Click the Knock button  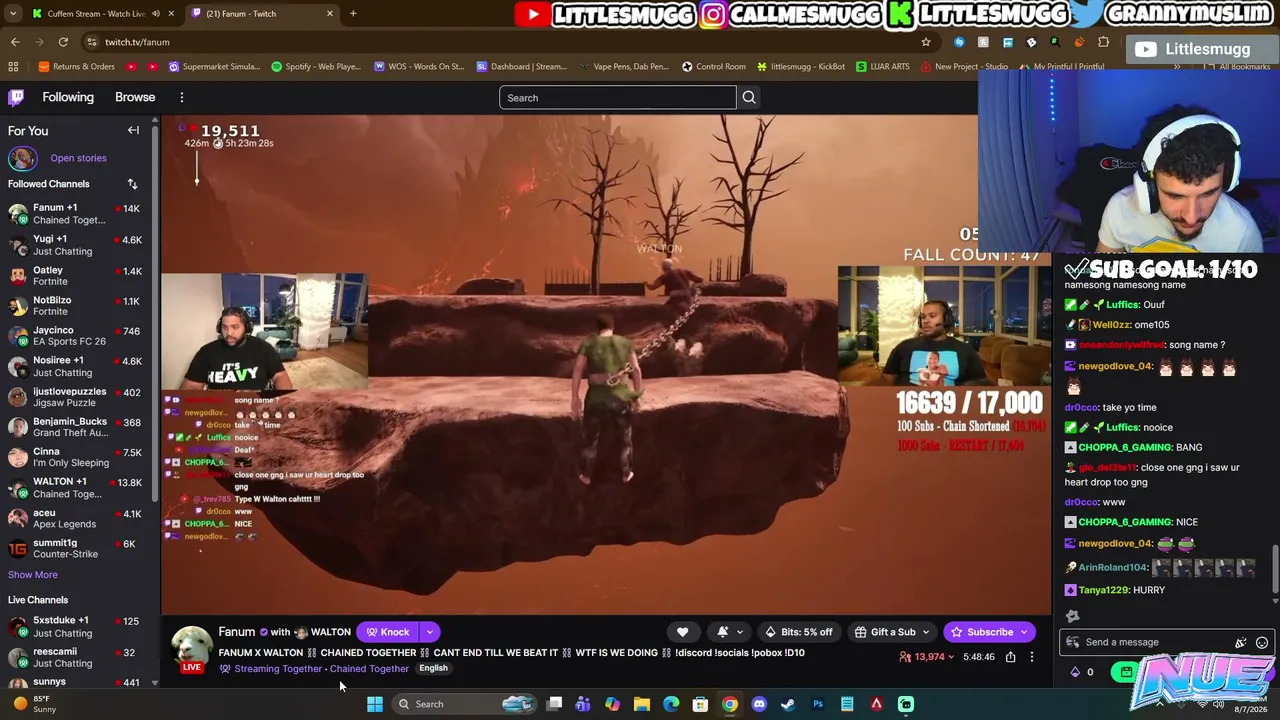388,632
